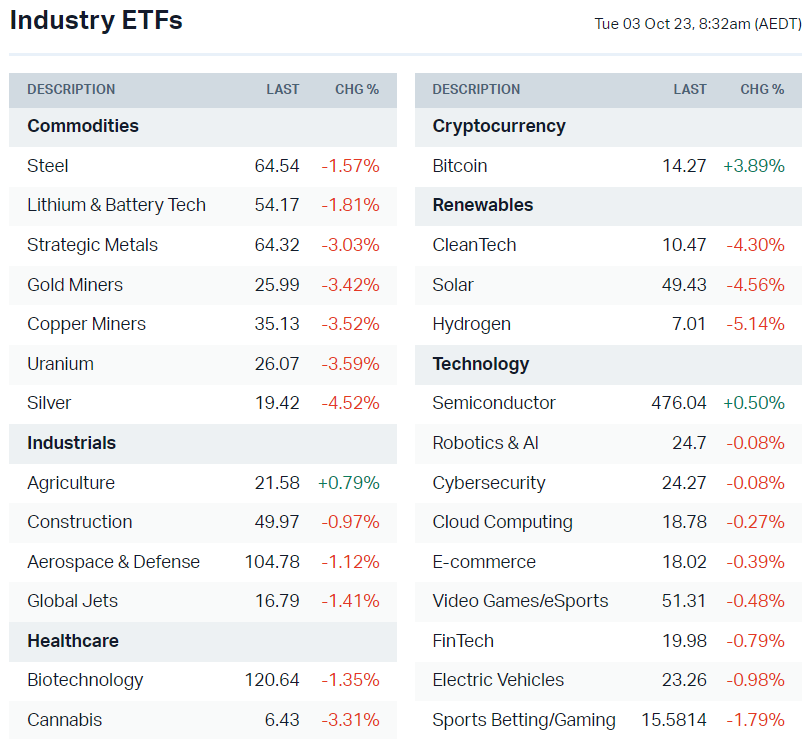Open the Steel ETF row
Viewport: 809px width, 739px height.
pos(48,166)
